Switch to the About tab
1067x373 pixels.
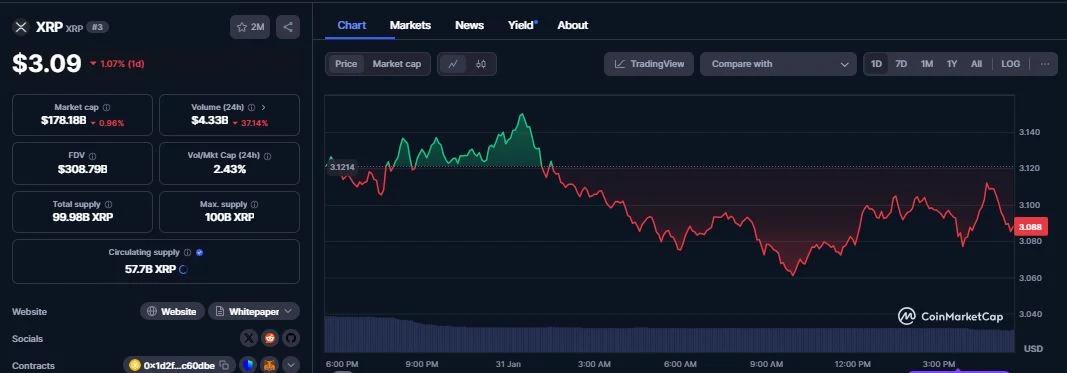(x=572, y=25)
